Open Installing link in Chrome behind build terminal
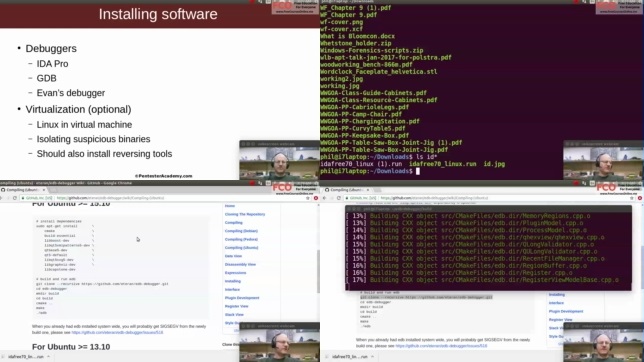The image size is (644, 362). coord(557,295)
